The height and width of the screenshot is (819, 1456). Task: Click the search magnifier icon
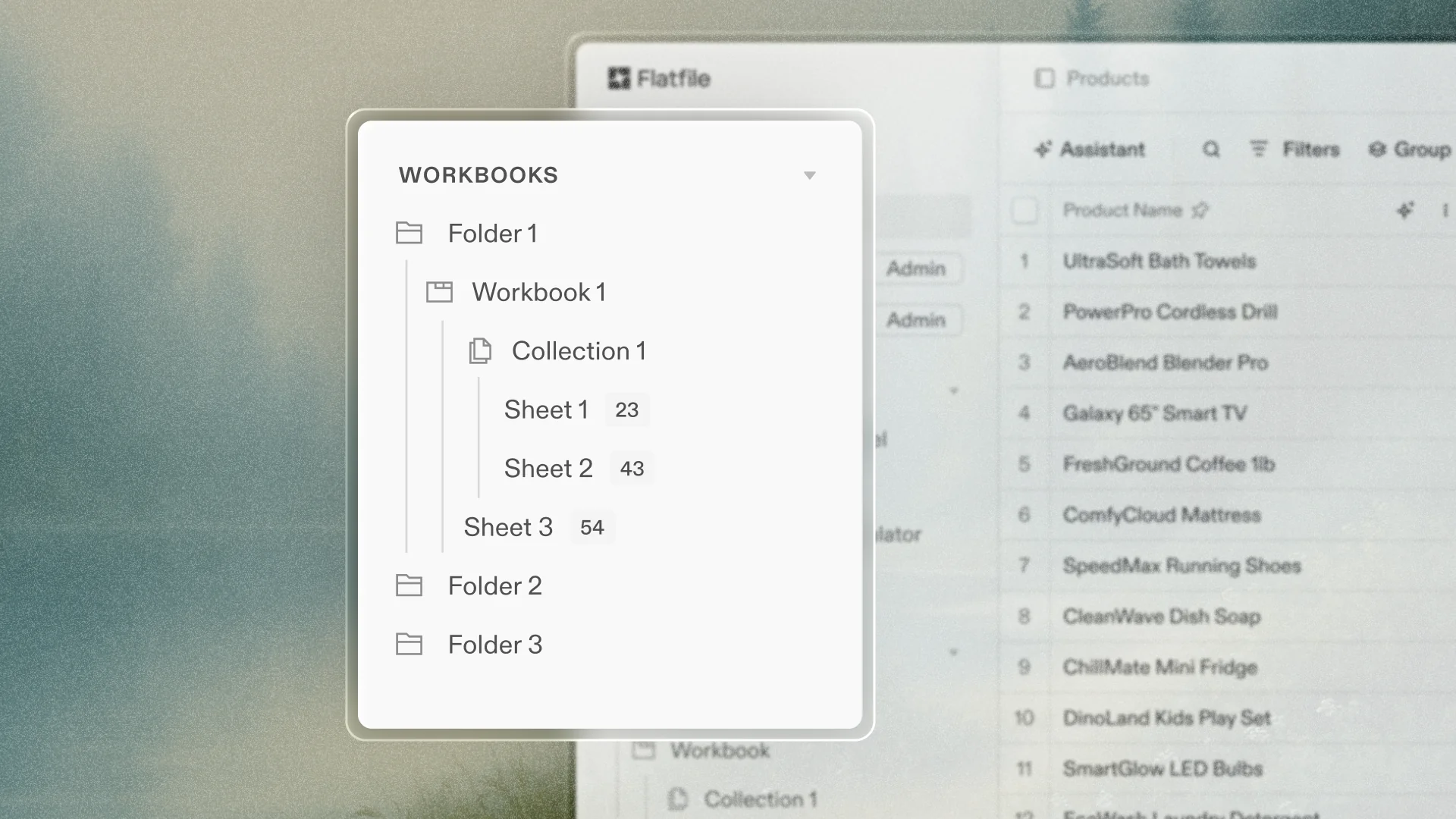click(x=1211, y=149)
